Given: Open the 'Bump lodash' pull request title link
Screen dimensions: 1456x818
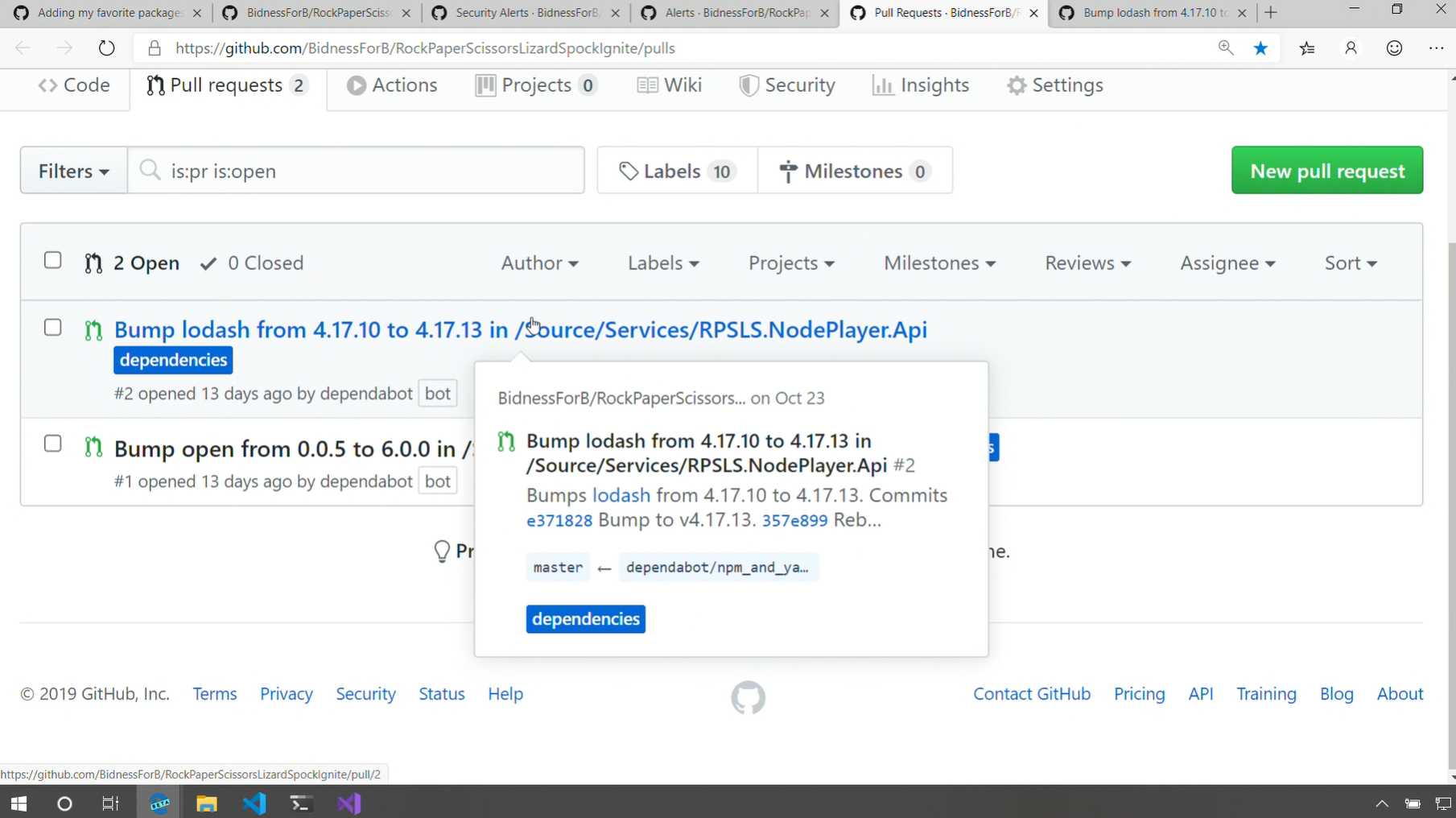Looking at the screenshot, I should pyautogui.click(x=521, y=330).
